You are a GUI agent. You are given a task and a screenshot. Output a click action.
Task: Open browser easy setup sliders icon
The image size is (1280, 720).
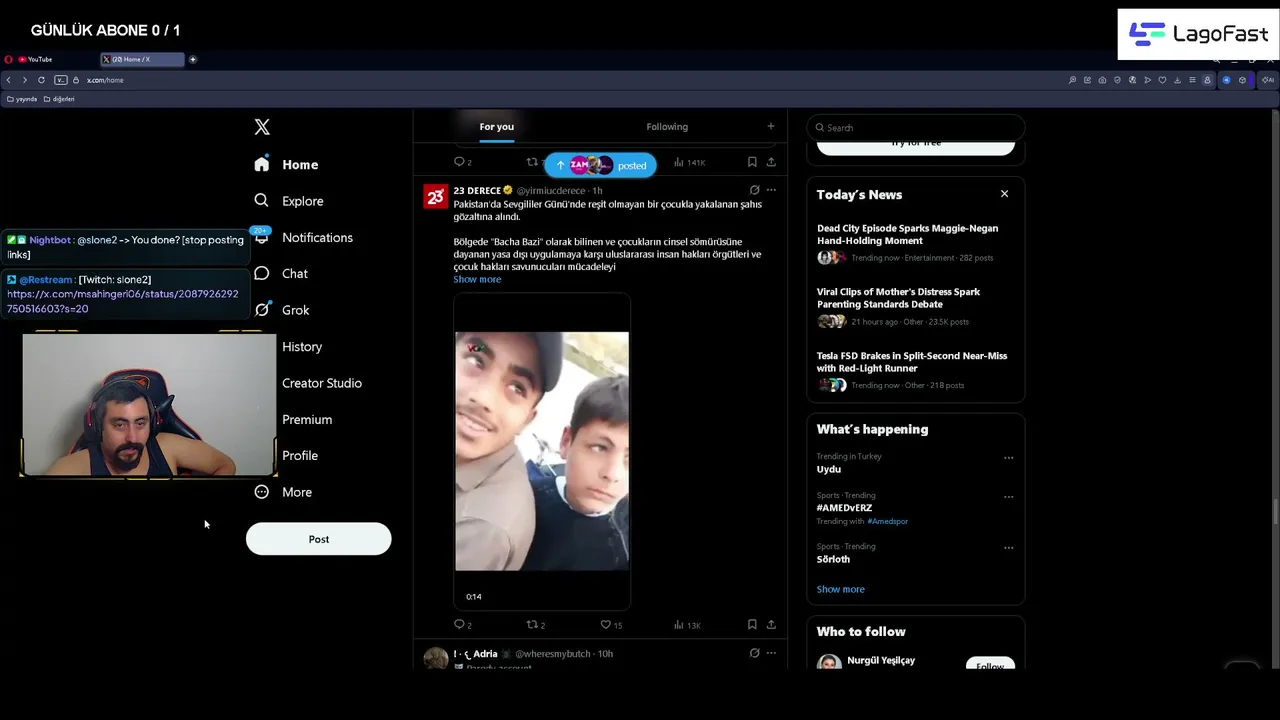point(1192,80)
